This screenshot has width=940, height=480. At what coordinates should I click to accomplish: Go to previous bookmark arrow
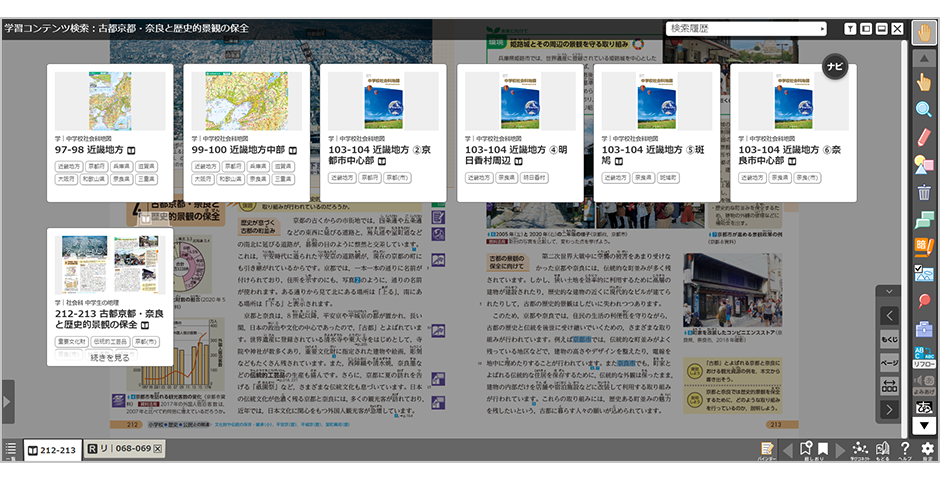(x=788, y=449)
